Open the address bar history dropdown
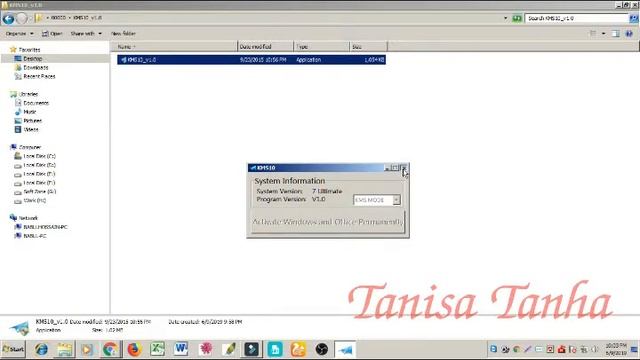This screenshot has width=640, height=360. 505,18
